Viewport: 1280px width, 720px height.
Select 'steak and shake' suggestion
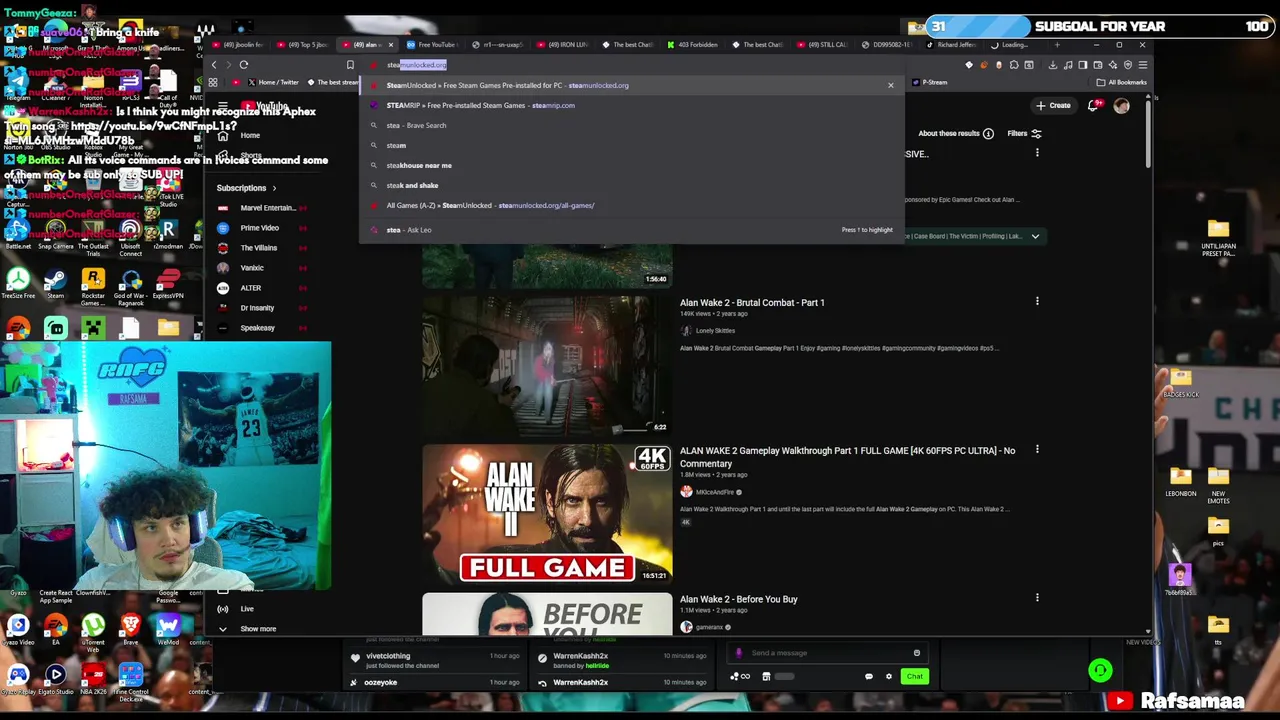pyautogui.click(x=633, y=185)
